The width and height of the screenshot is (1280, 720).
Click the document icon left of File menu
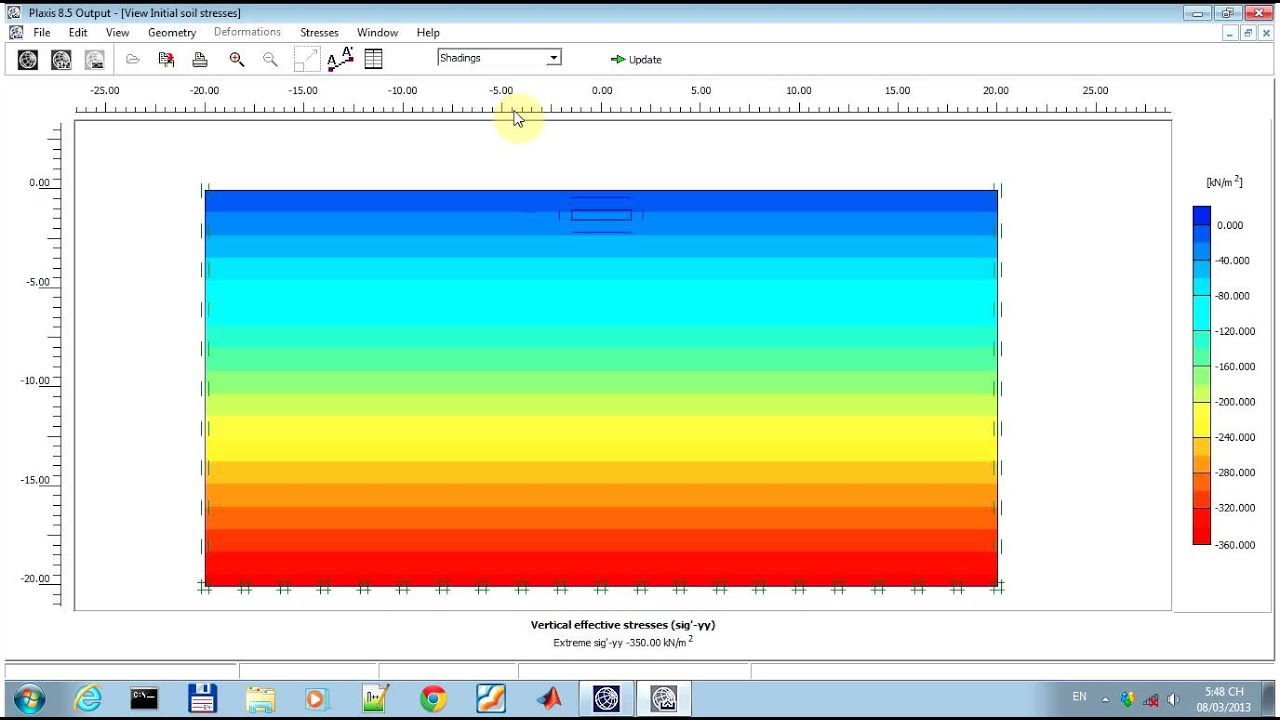(15, 33)
